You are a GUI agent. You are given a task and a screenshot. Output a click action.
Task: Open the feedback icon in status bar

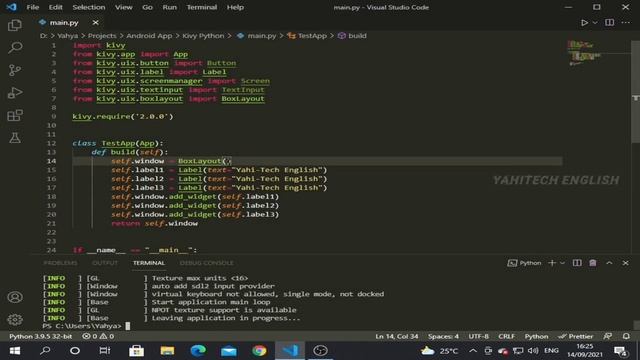coord(608,336)
